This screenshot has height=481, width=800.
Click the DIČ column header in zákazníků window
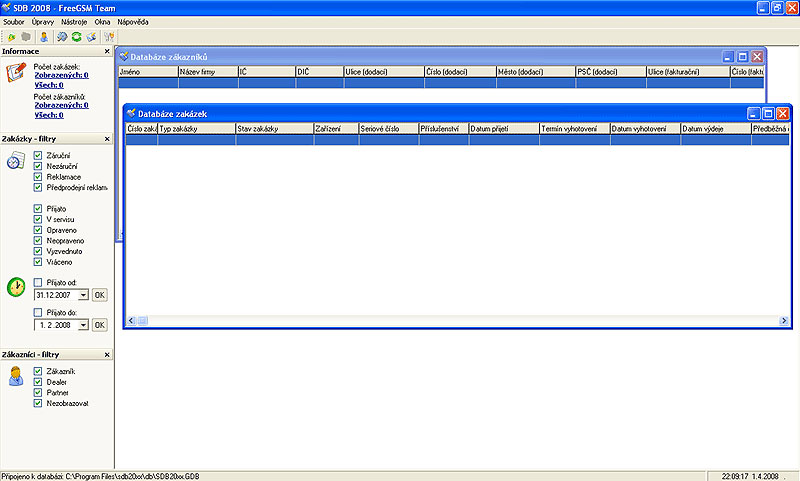320,72
